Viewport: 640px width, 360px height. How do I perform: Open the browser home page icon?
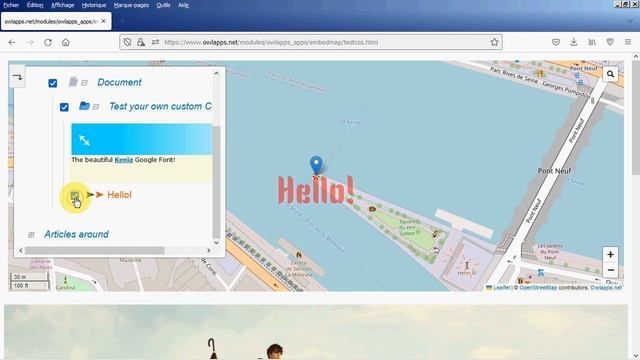[x=66, y=42]
